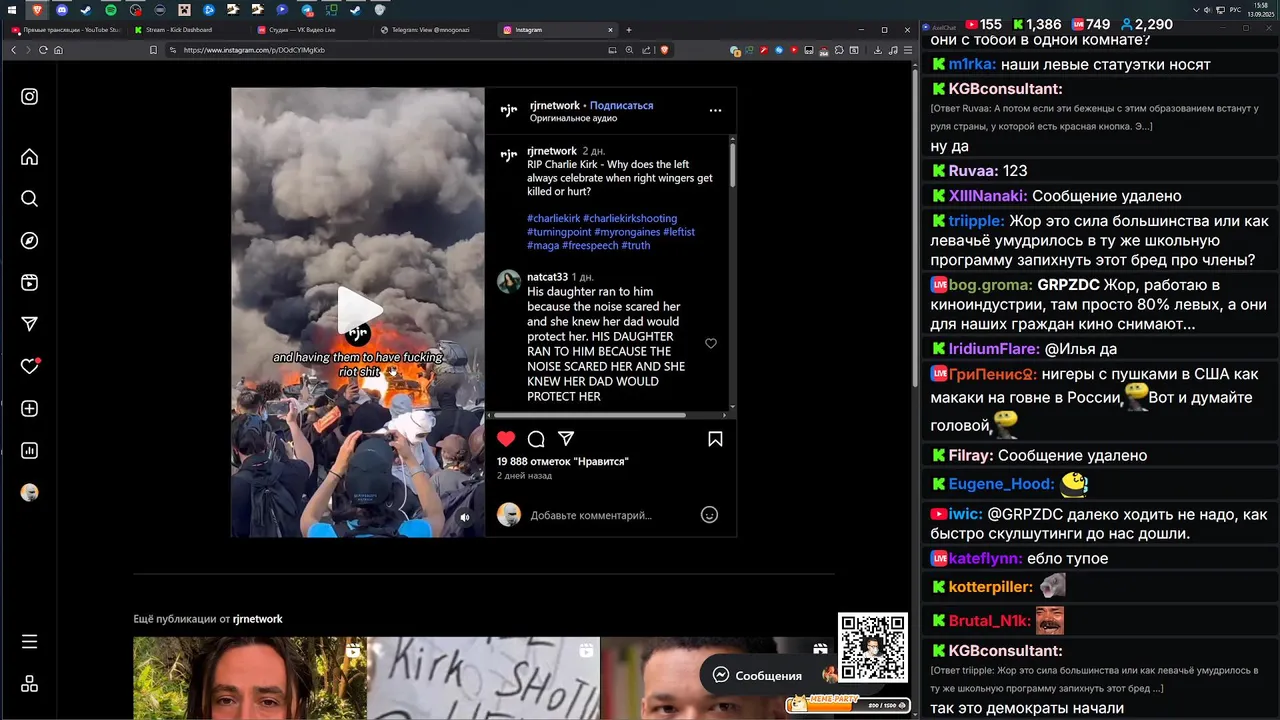The width and height of the screenshot is (1280, 720).
Task: Click Brutal_N1k username in chat
Action: (x=989, y=621)
